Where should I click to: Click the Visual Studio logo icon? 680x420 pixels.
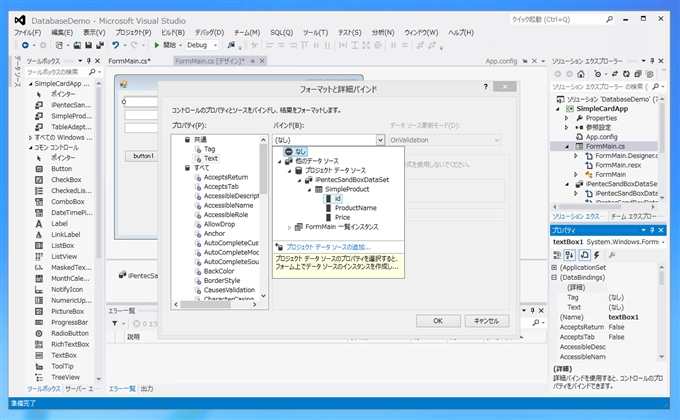pos(20,20)
